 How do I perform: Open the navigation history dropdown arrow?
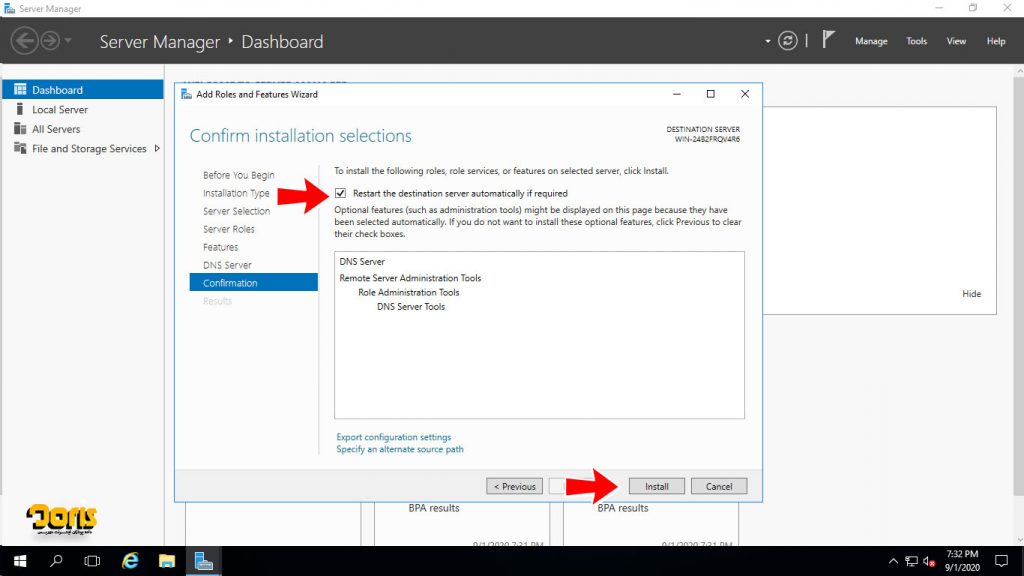click(x=68, y=41)
